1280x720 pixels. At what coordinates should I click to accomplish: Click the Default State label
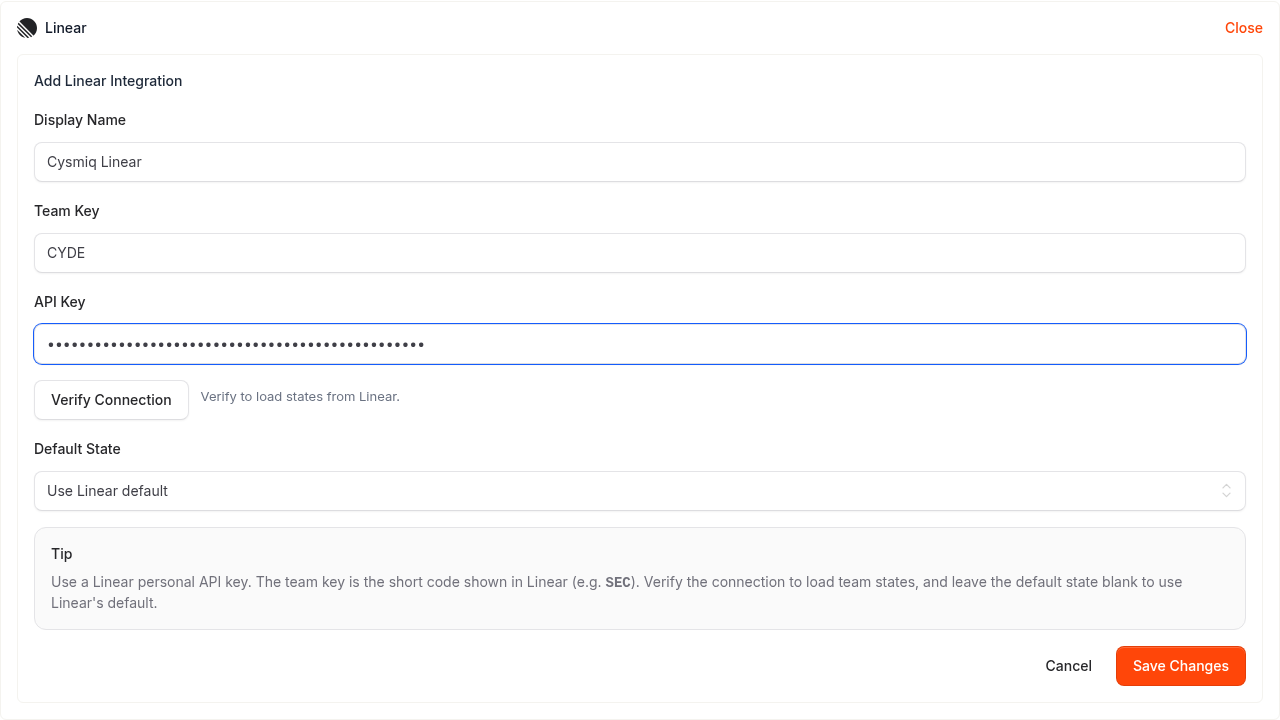[77, 448]
